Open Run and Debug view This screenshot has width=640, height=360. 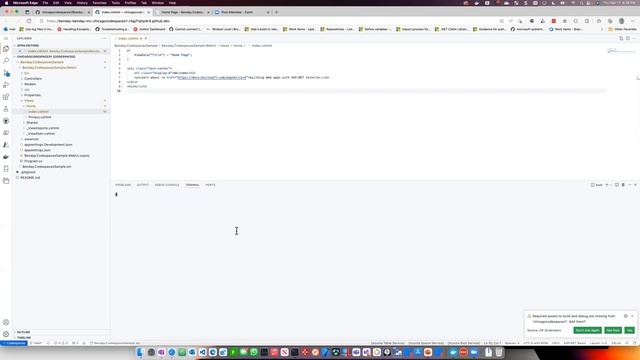tap(6, 85)
